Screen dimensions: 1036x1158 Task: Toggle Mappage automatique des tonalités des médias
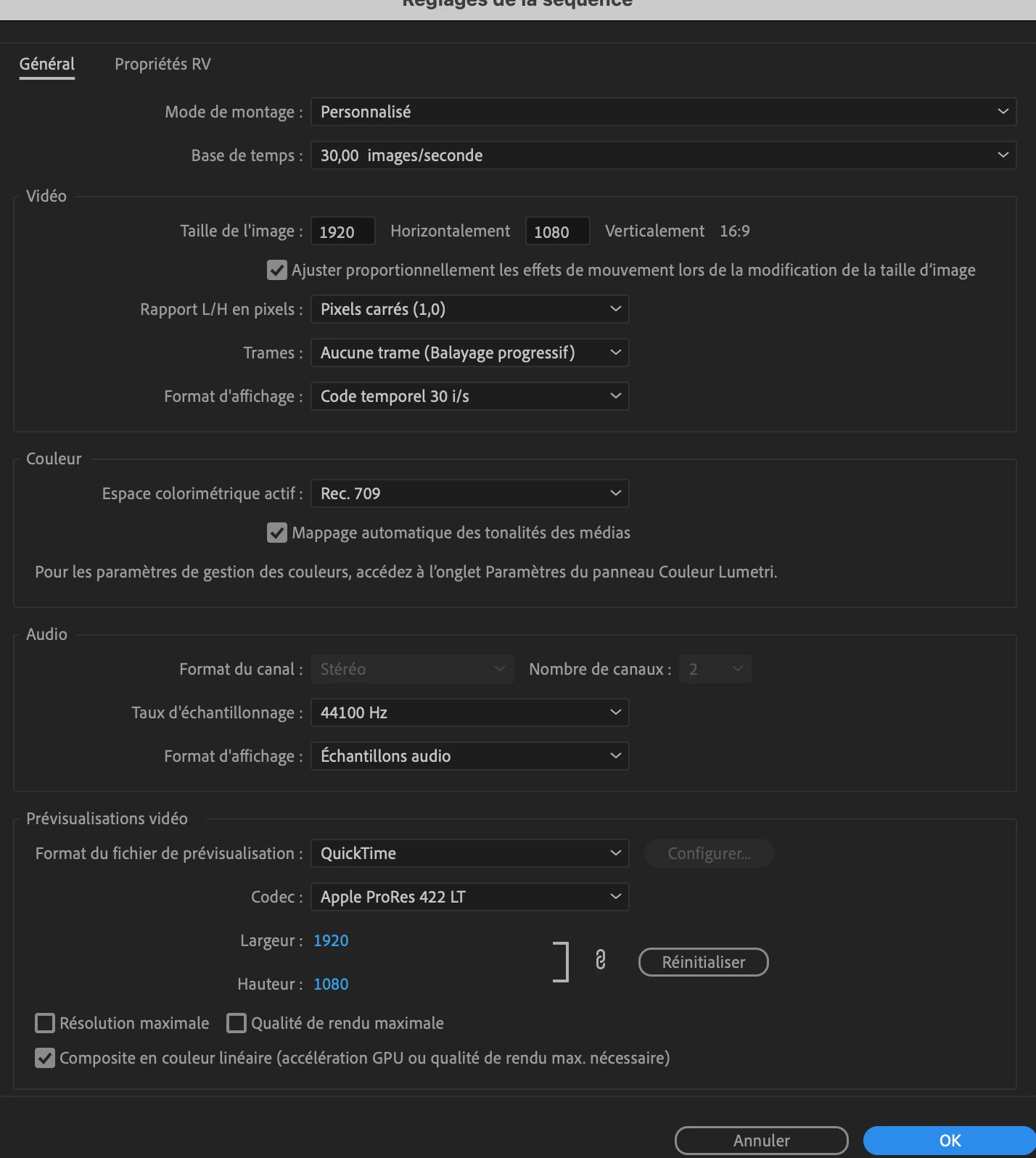click(276, 533)
